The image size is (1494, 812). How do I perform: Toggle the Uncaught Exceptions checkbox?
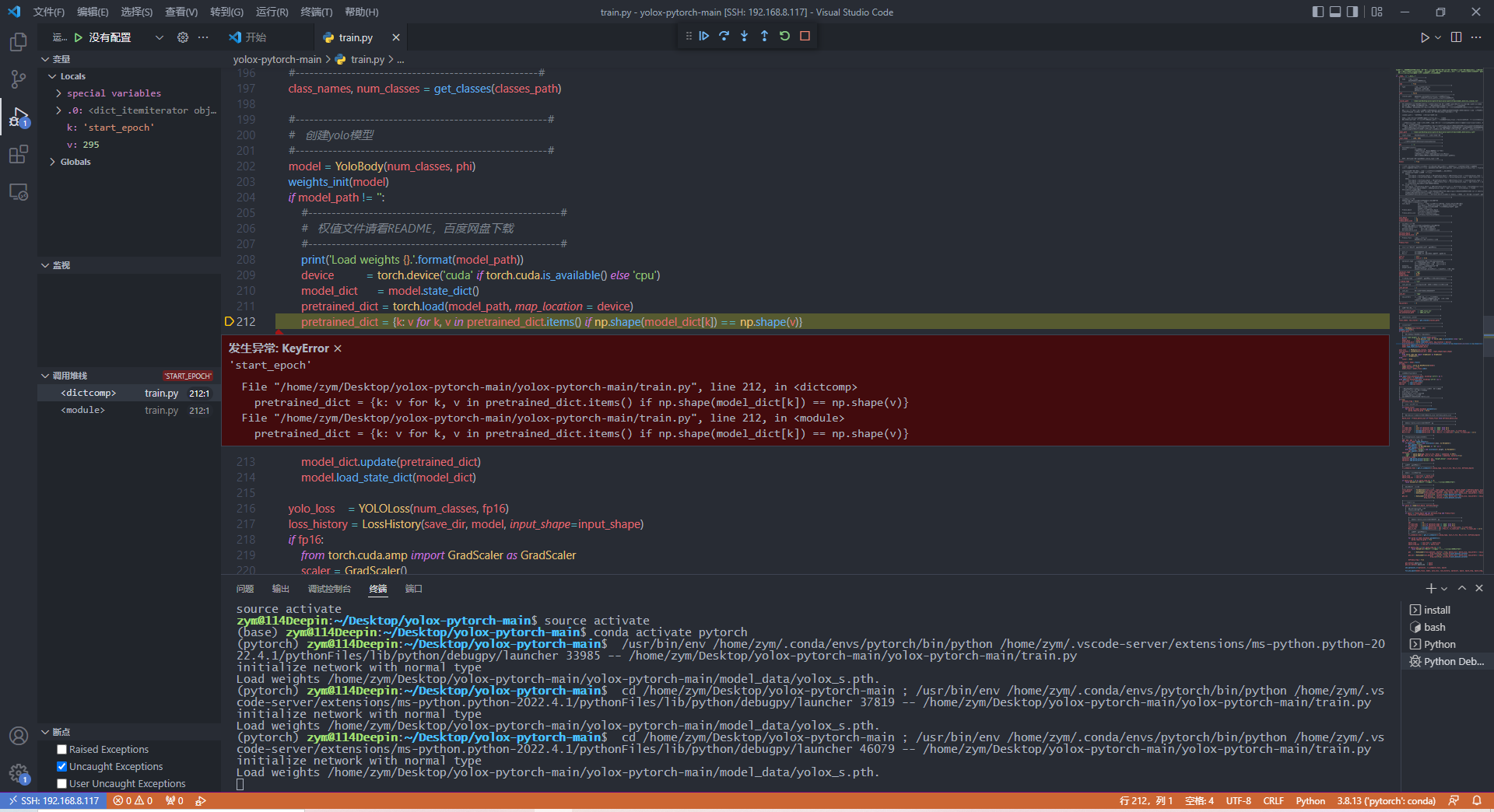point(62,767)
